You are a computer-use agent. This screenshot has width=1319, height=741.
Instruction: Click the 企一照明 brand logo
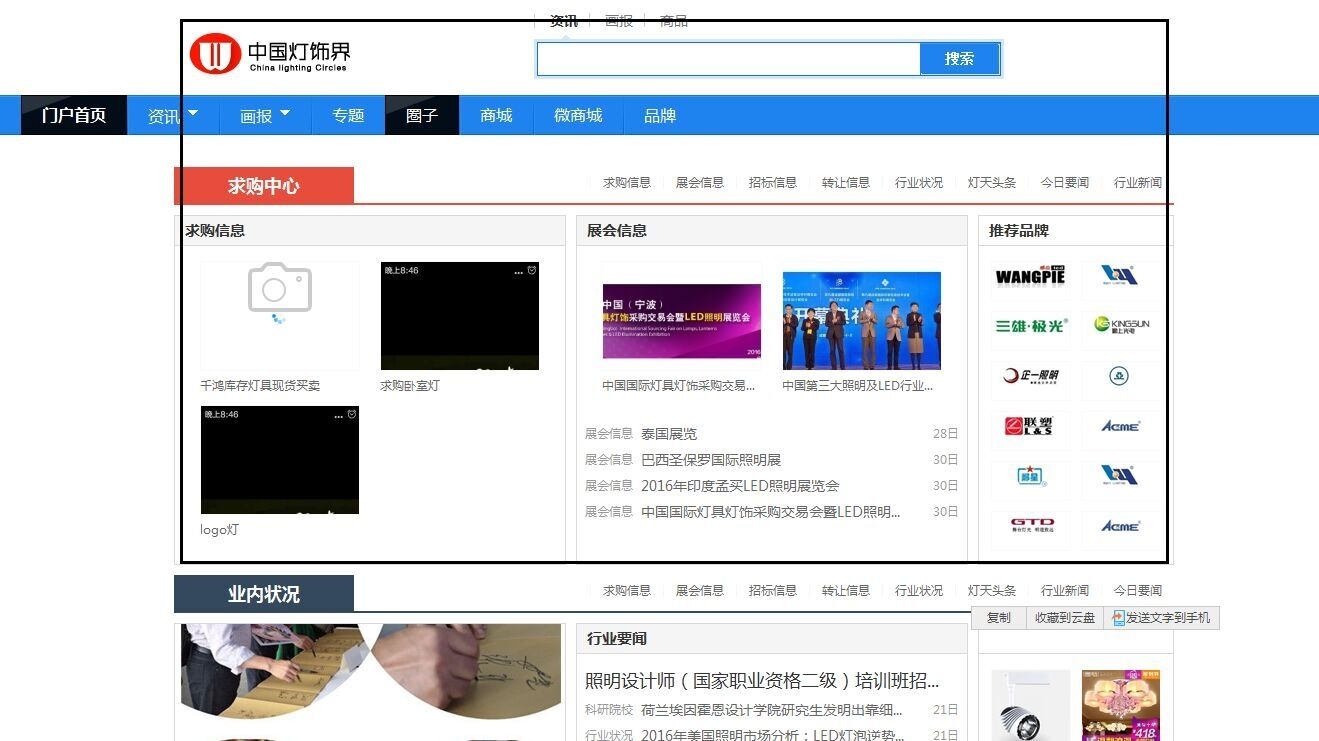click(x=1030, y=376)
